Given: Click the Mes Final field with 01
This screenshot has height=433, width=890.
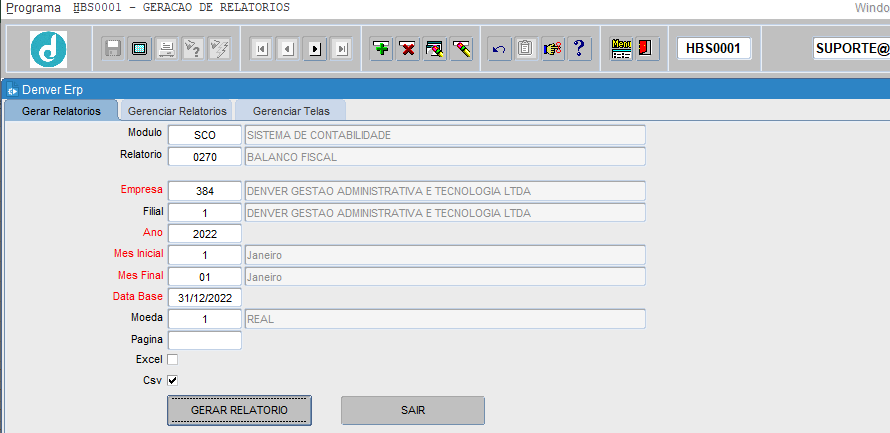Looking at the screenshot, I should point(205,277).
